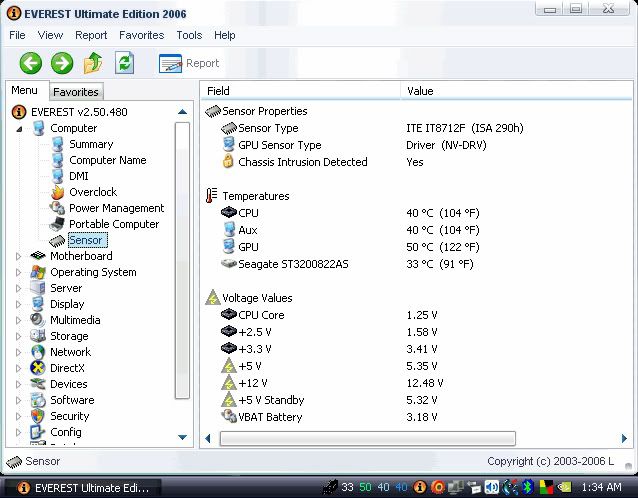Image resolution: width=638 pixels, height=498 pixels.
Task: Click the Software icon
Action: [38, 400]
